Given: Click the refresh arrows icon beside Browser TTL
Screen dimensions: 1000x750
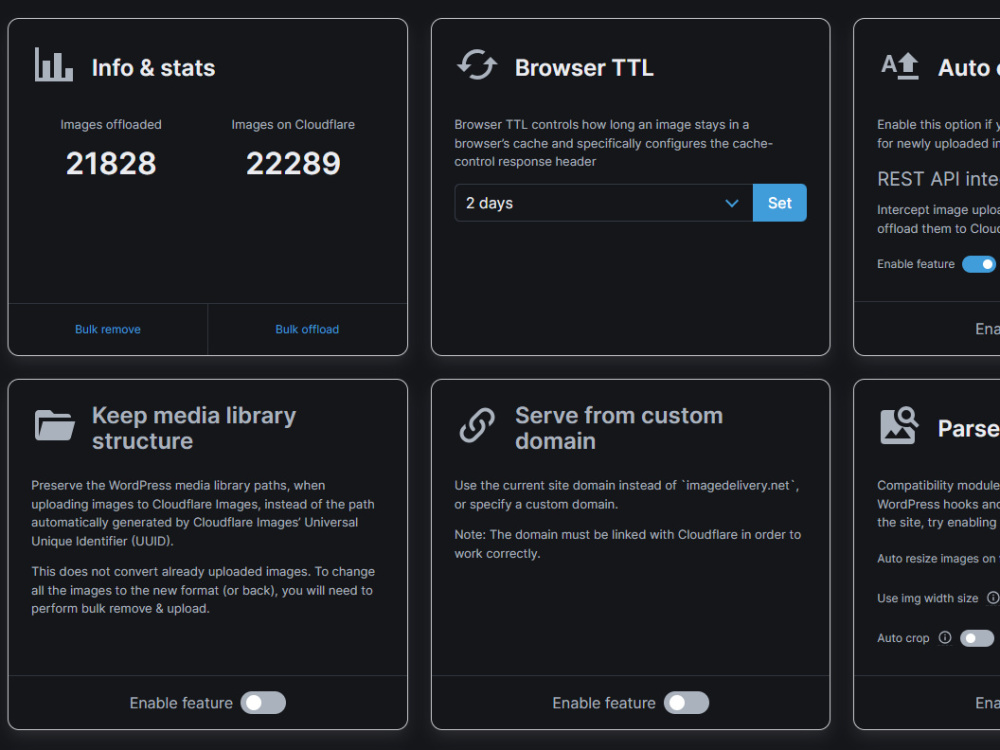Looking at the screenshot, I should coord(477,64).
